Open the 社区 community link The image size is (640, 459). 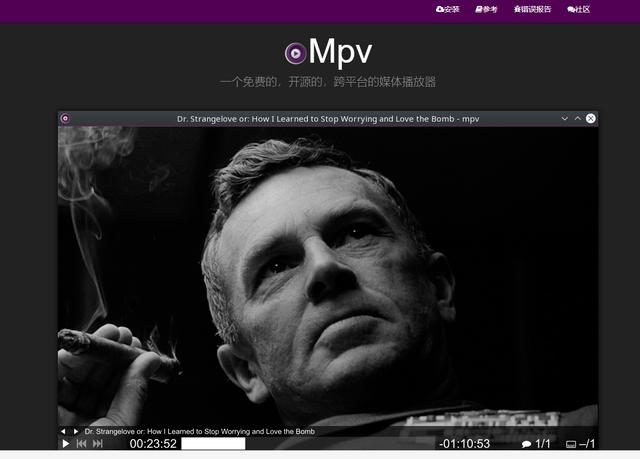click(x=578, y=9)
